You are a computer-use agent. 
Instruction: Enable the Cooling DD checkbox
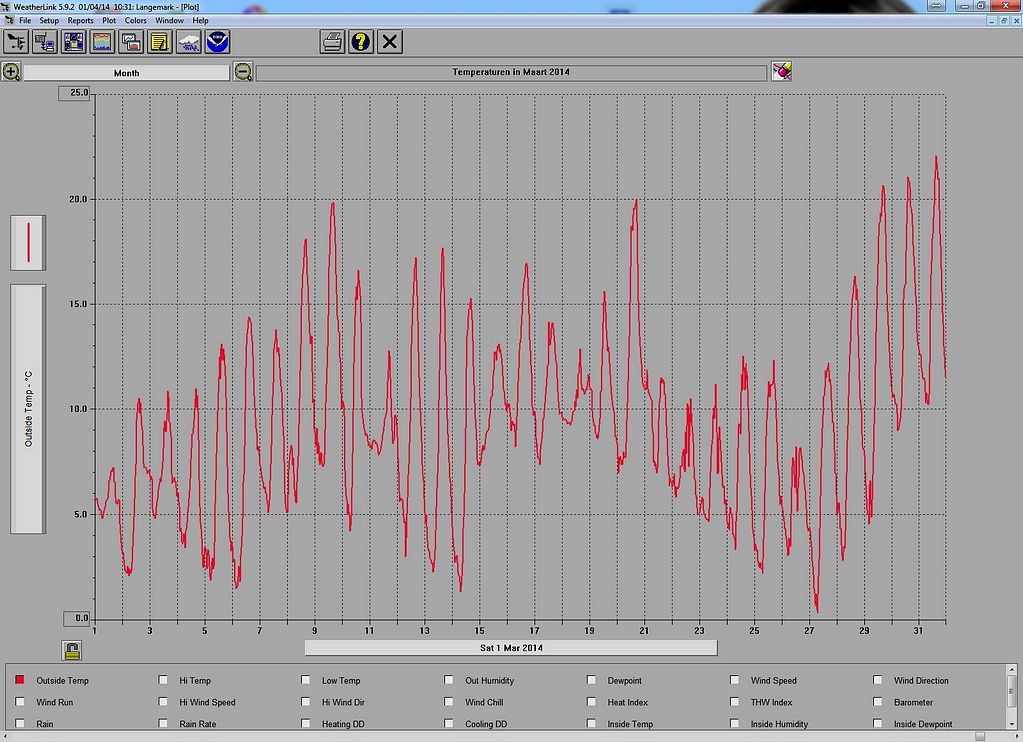[448, 723]
